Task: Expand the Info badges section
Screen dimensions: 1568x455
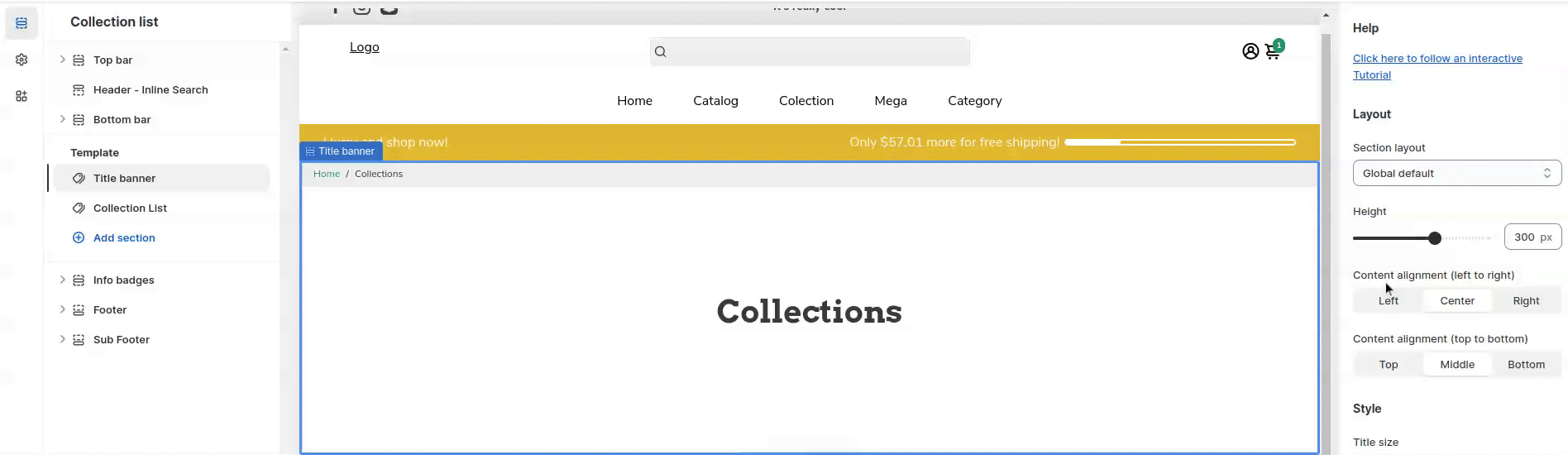Action: (x=62, y=280)
